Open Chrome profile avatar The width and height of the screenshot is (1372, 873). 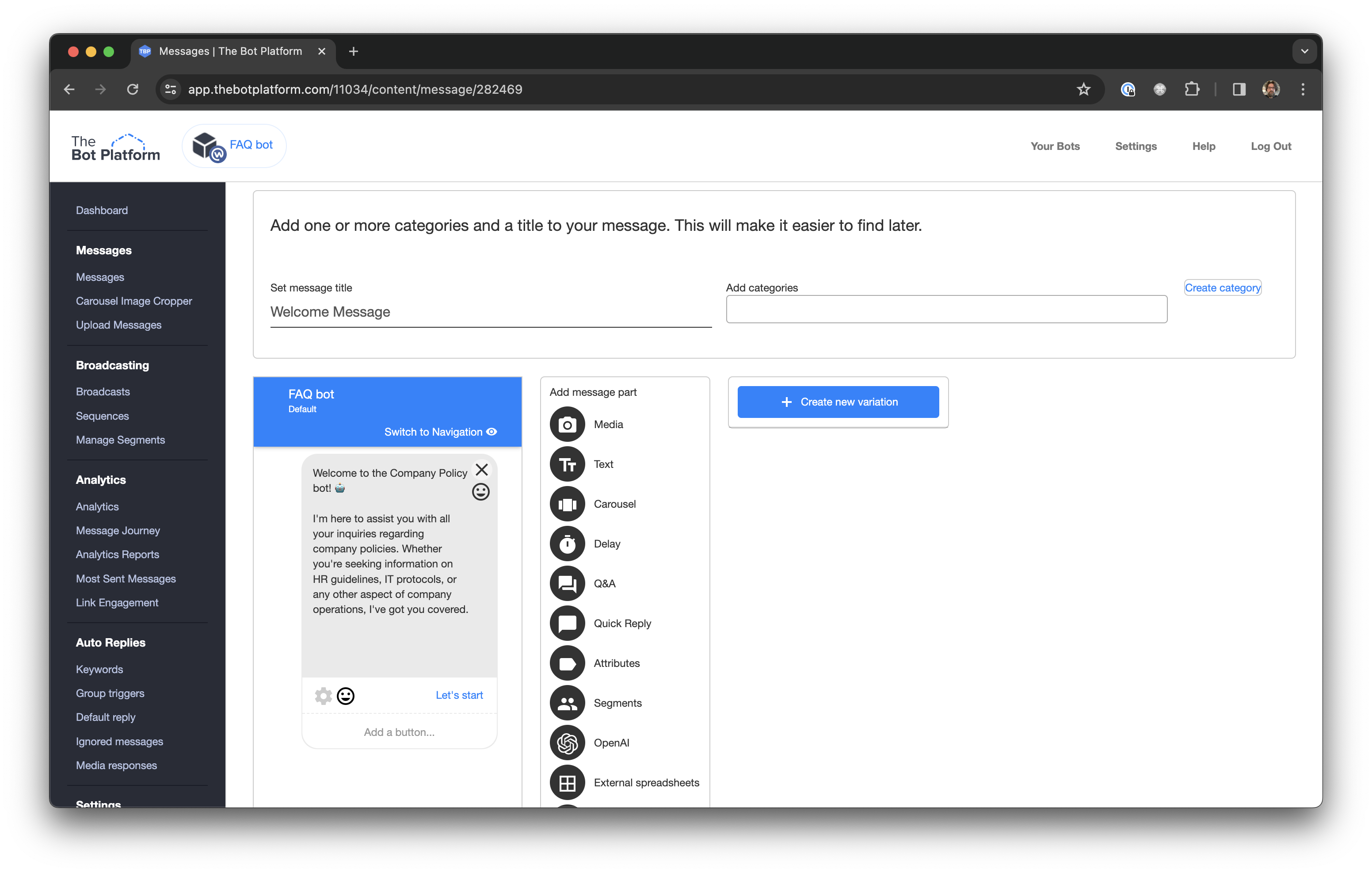(1271, 89)
